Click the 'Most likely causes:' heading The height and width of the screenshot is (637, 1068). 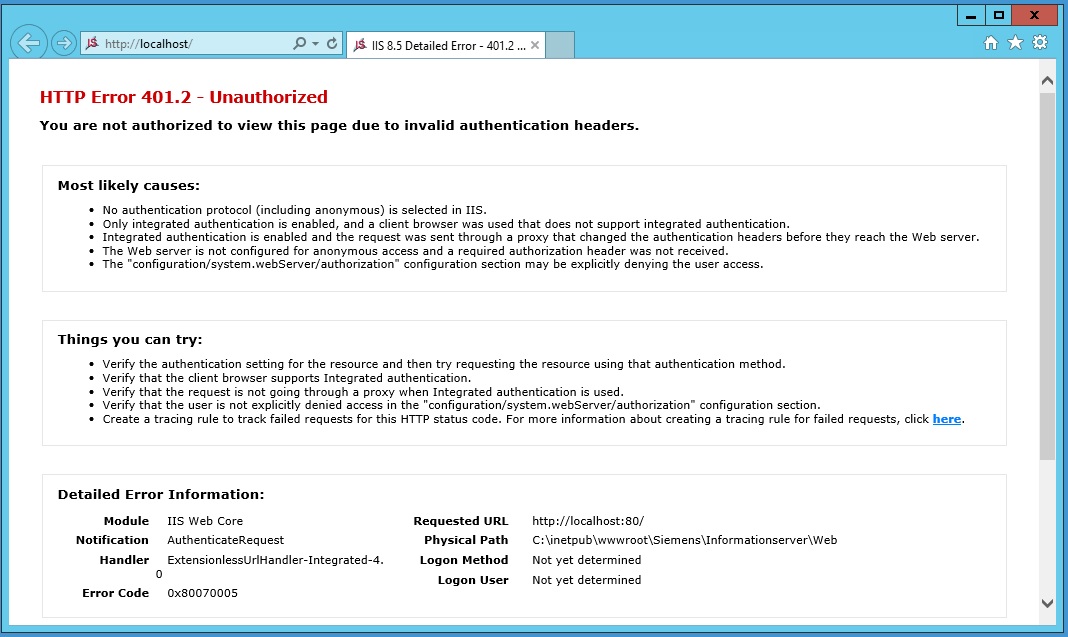tap(129, 185)
